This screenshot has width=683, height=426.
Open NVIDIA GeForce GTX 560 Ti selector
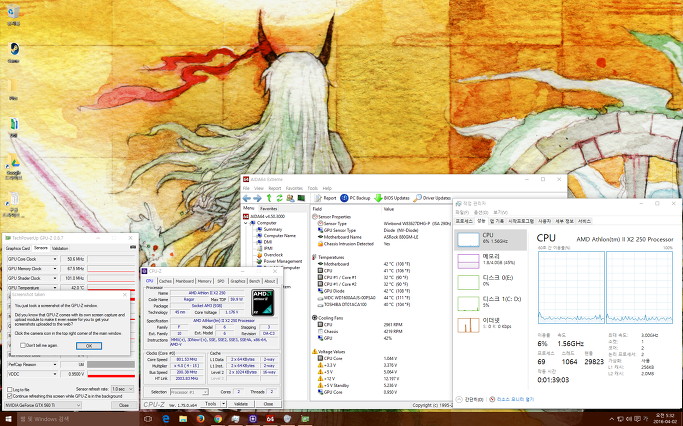pyautogui.click(x=43, y=405)
